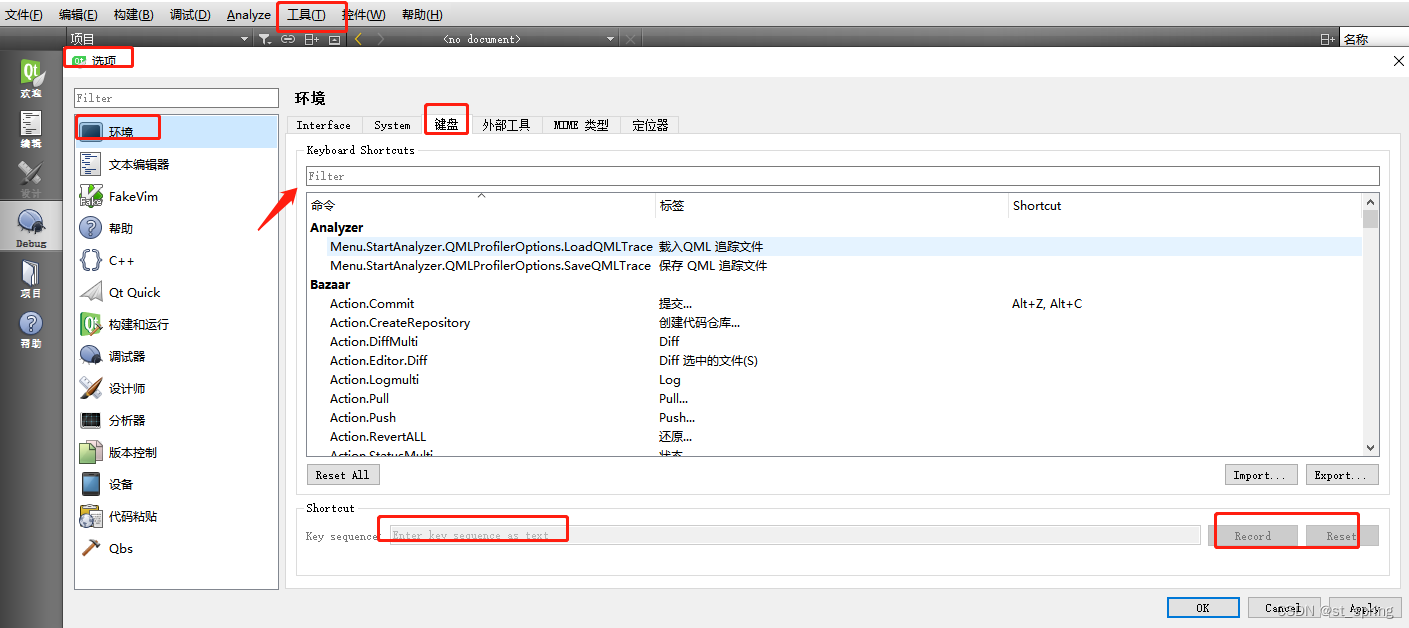
Task: Switch to the Welcome mode icon
Action: pyautogui.click(x=31, y=79)
